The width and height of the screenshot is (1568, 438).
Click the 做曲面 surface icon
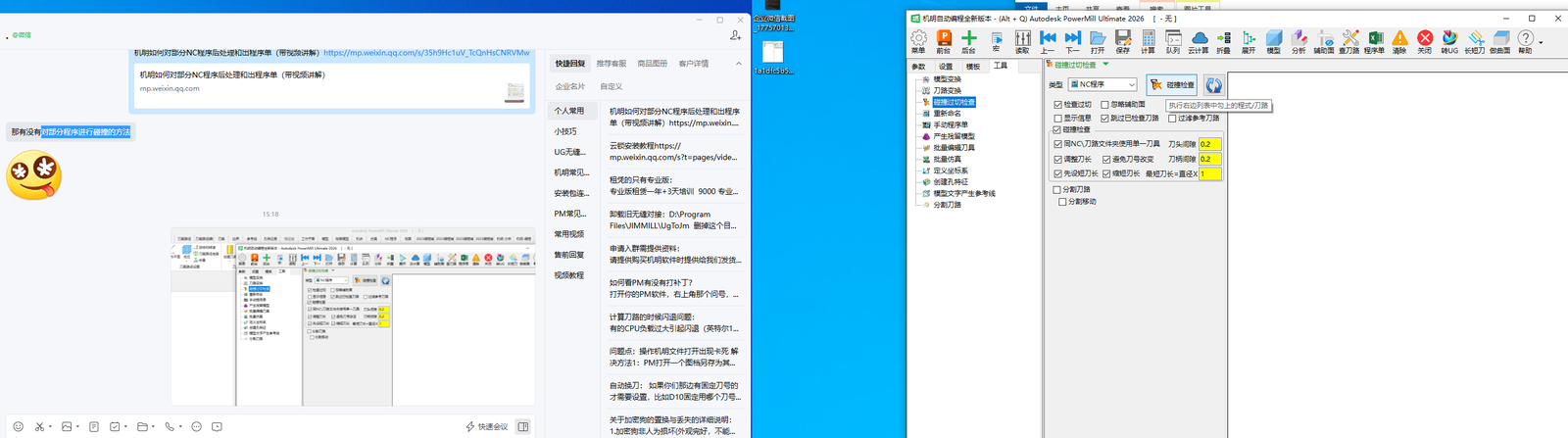[x=1500, y=40]
